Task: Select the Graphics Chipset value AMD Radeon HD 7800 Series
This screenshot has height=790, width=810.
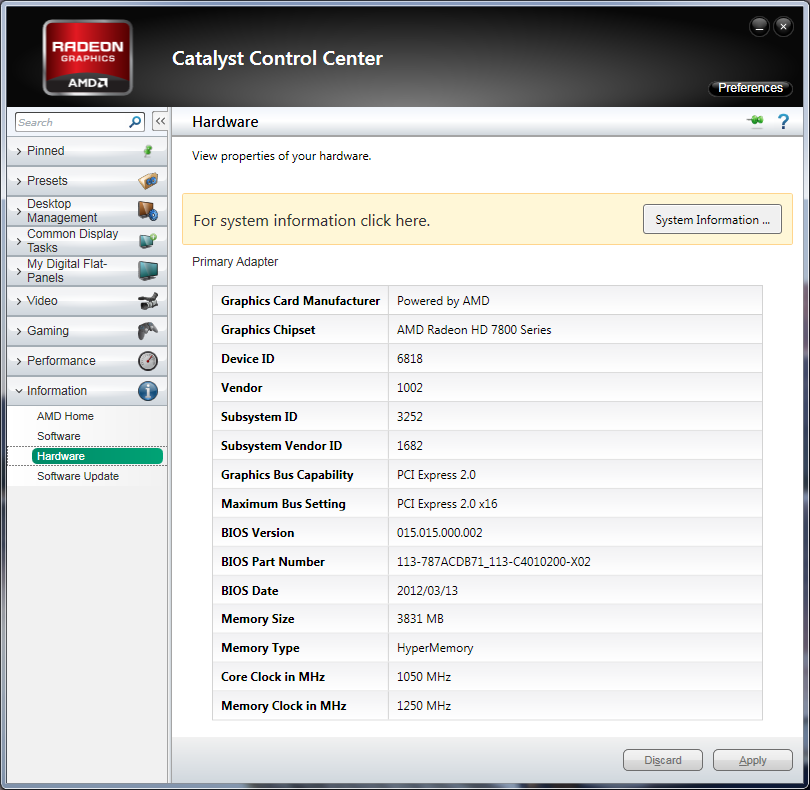Action: click(x=474, y=330)
